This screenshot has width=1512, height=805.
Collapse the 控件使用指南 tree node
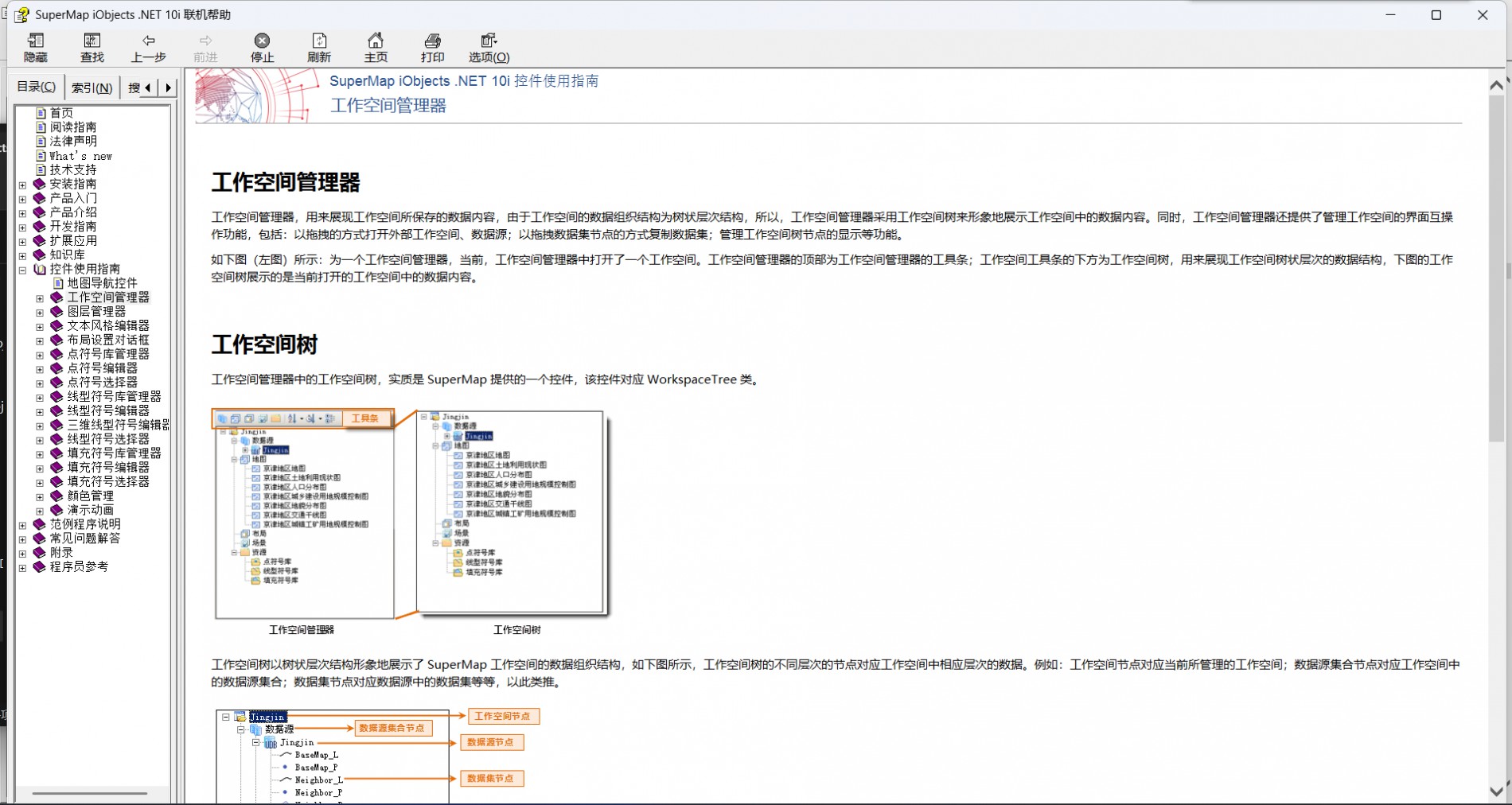click(x=22, y=270)
